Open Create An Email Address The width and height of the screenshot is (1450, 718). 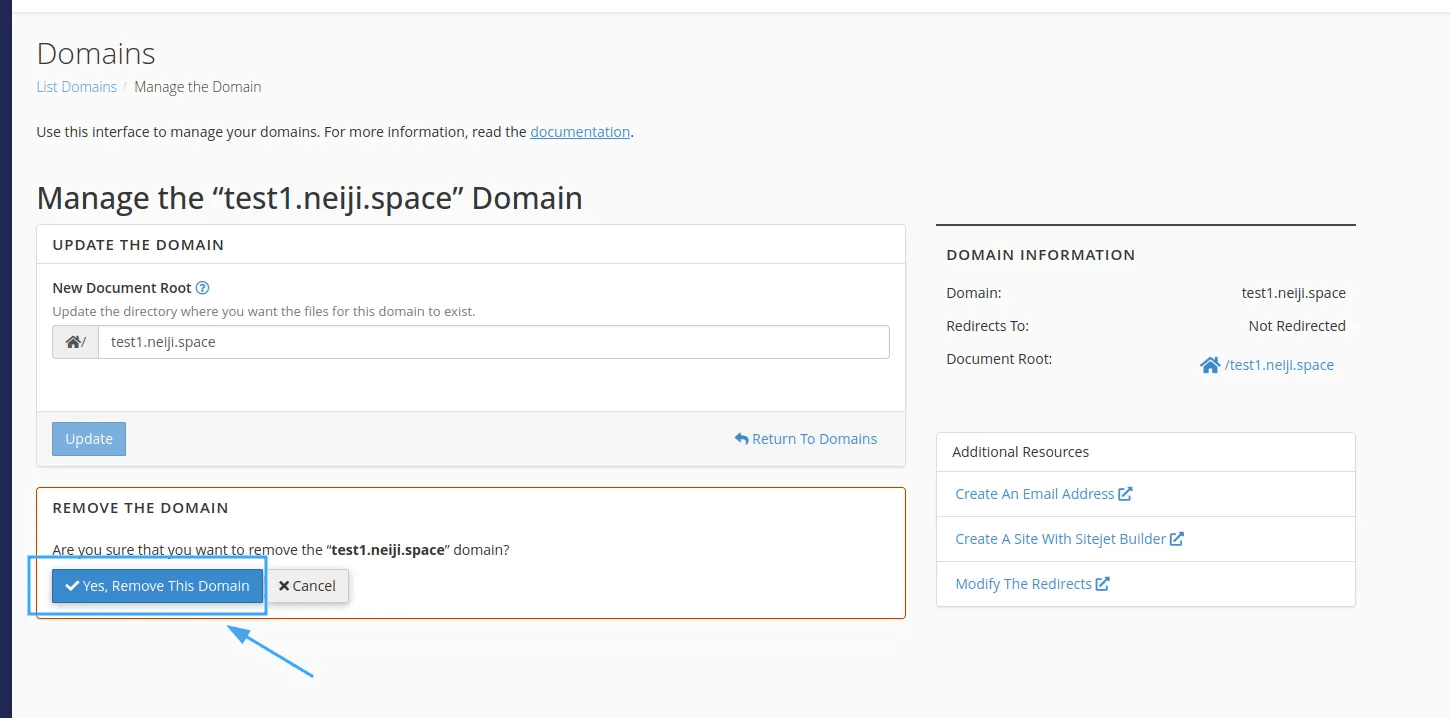[1035, 493]
